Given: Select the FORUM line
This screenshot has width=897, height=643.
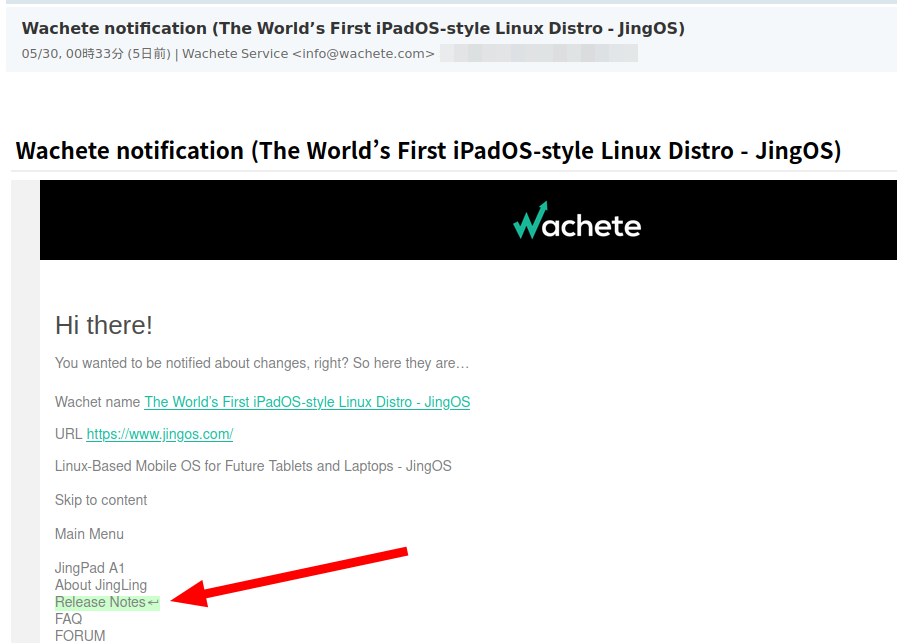Looking at the screenshot, I should 80,636.
